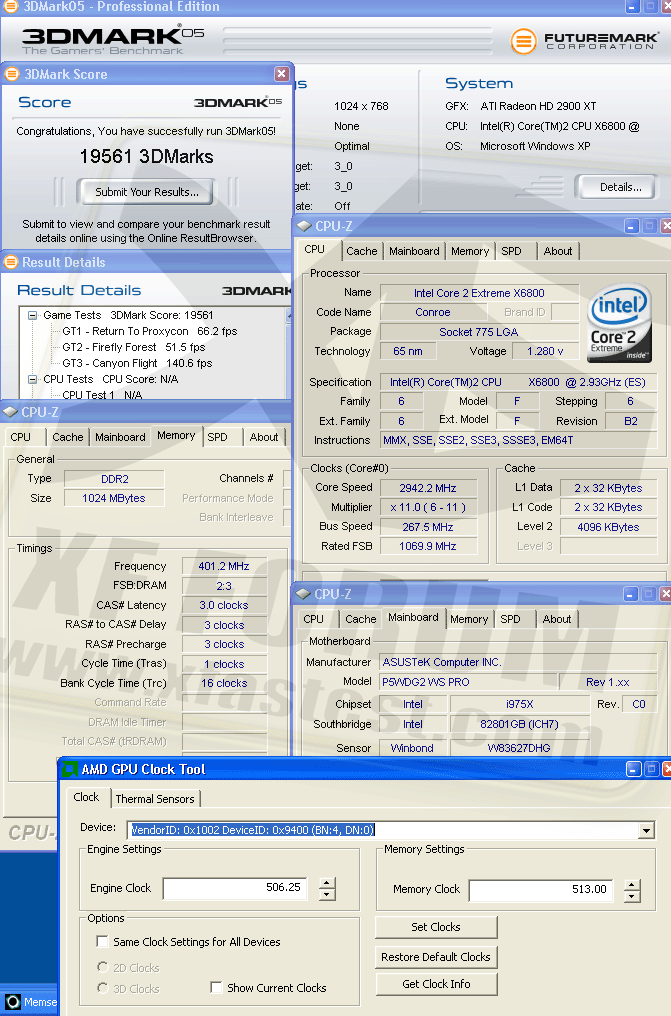Open system Details button
The width and height of the screenshot is (671, 1016).
pyautogui.click(x=617, y=187)
